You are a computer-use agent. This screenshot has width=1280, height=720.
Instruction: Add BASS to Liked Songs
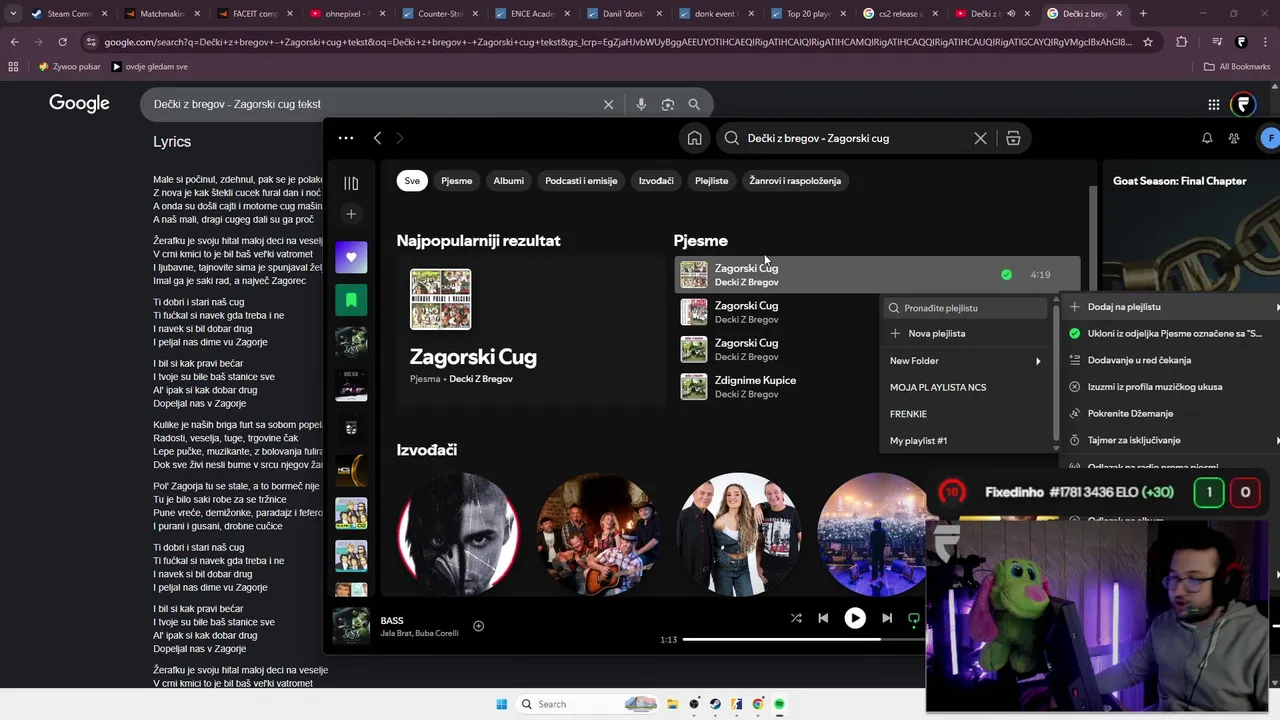click(x=478, y=626)
